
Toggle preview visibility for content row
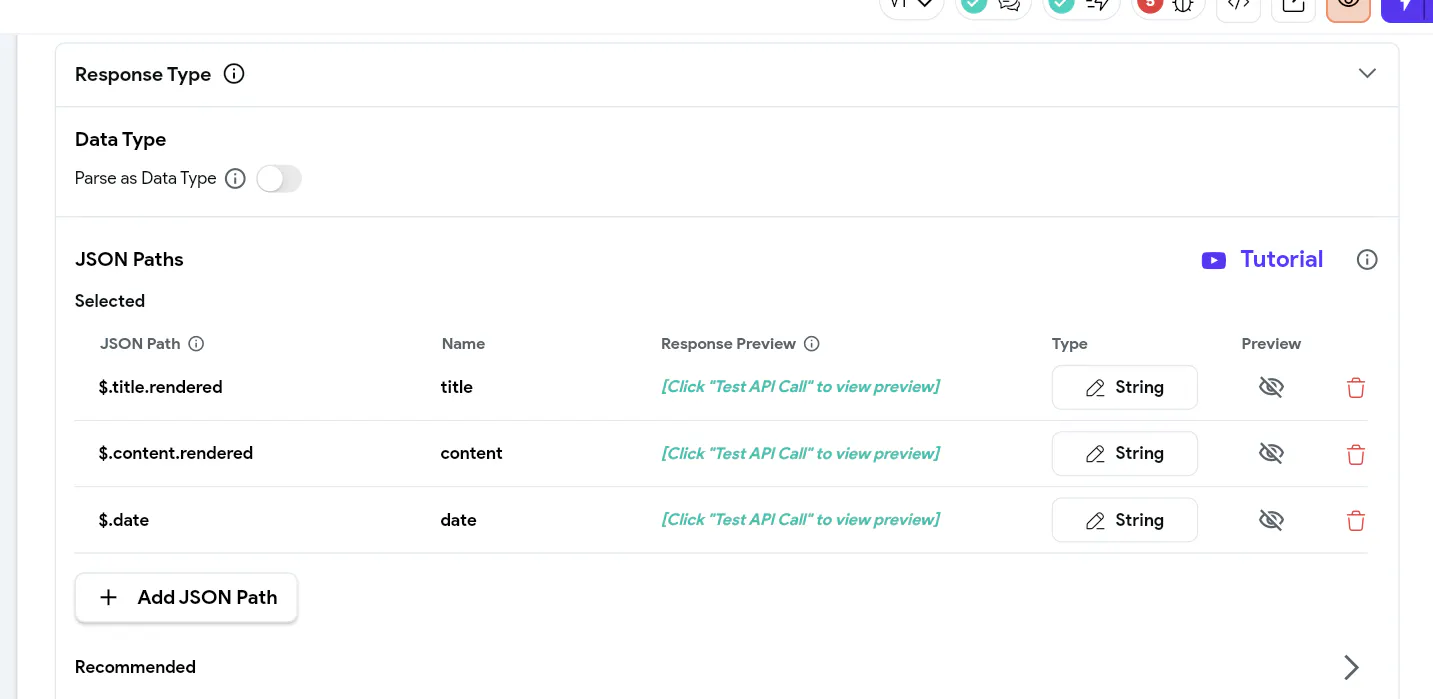1271,454
